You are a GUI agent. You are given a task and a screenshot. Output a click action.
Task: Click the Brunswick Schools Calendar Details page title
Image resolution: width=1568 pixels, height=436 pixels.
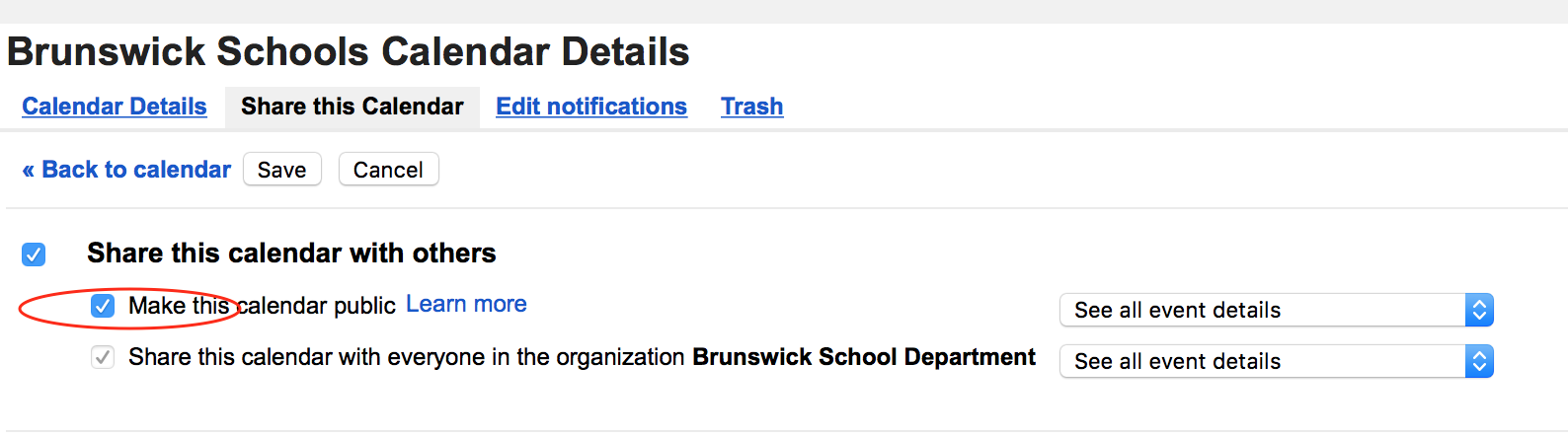349,52
